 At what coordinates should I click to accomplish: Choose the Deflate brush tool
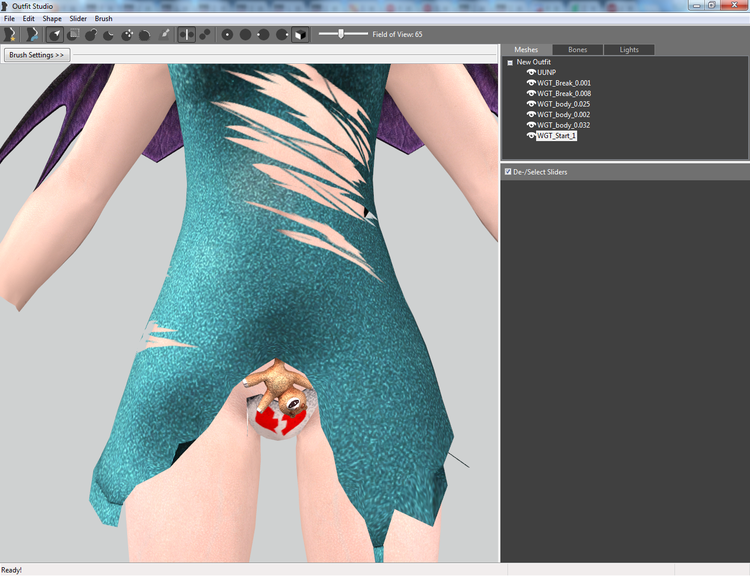109,34
